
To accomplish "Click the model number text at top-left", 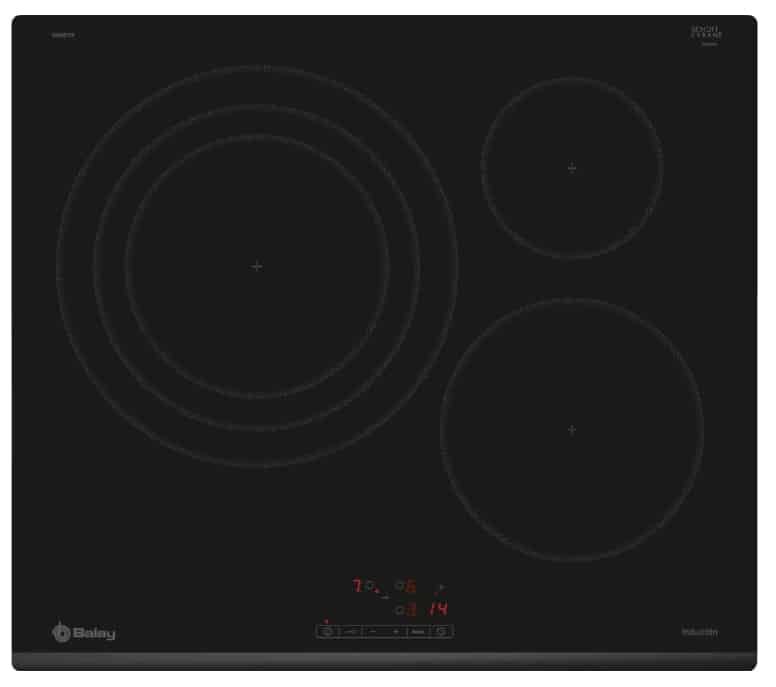I will (64, 36).
